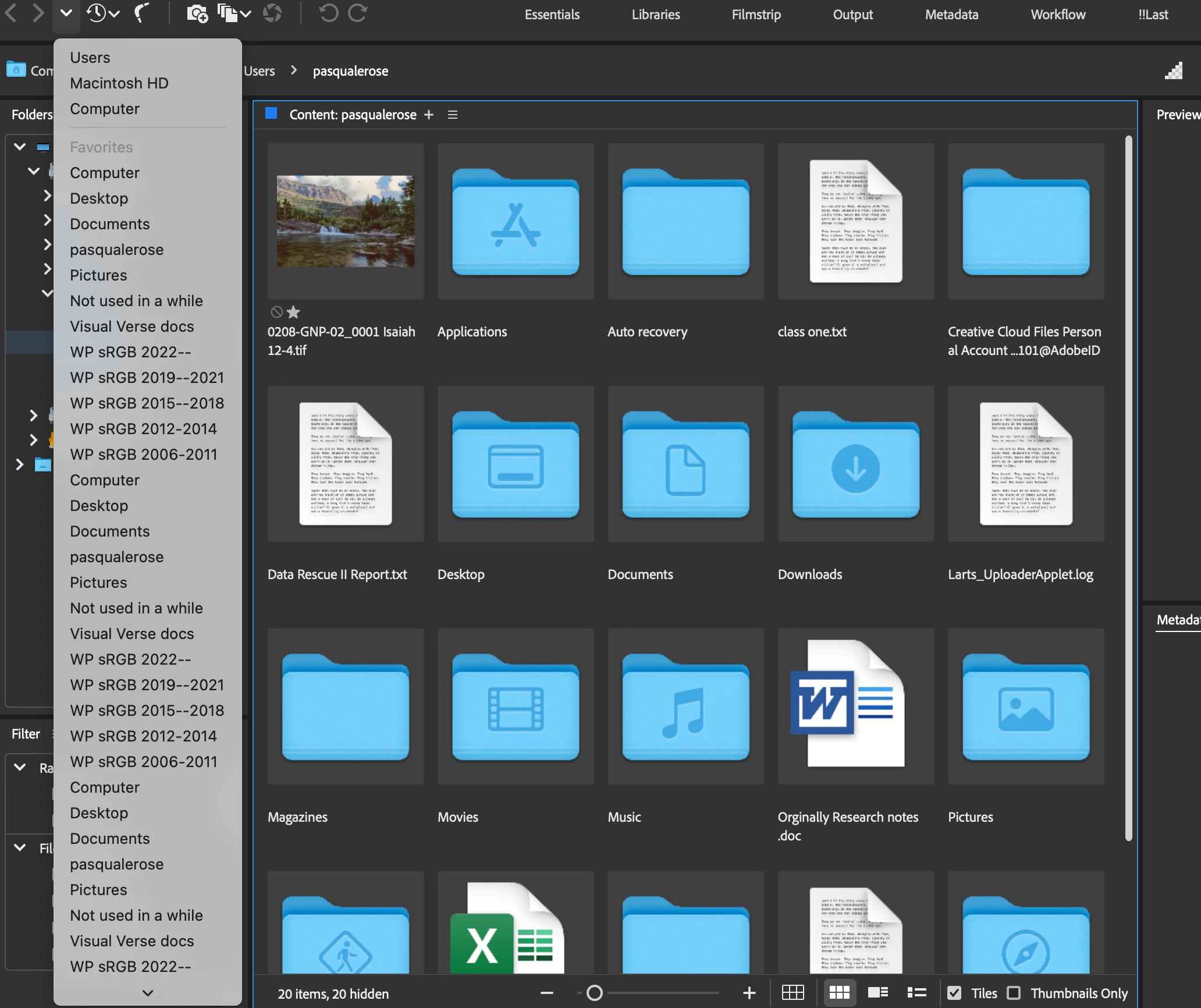
Task: Uncheck the Tiles checkbox
Action: click(954, 993)
